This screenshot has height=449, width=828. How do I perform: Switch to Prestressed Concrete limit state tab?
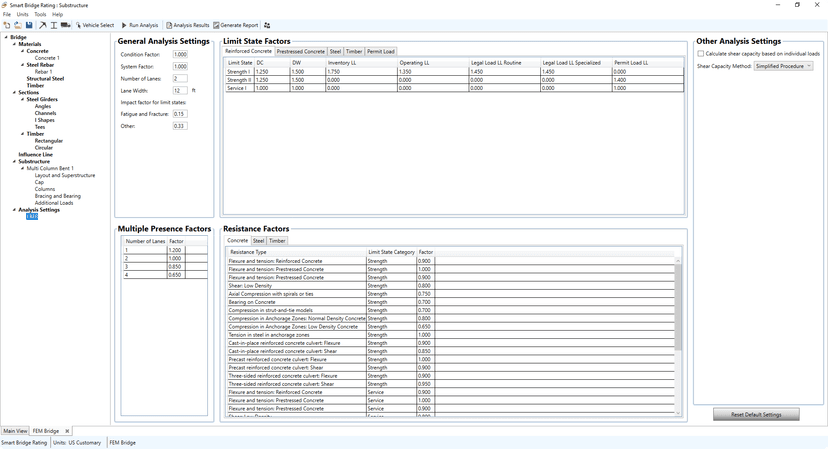pos(301,51)
